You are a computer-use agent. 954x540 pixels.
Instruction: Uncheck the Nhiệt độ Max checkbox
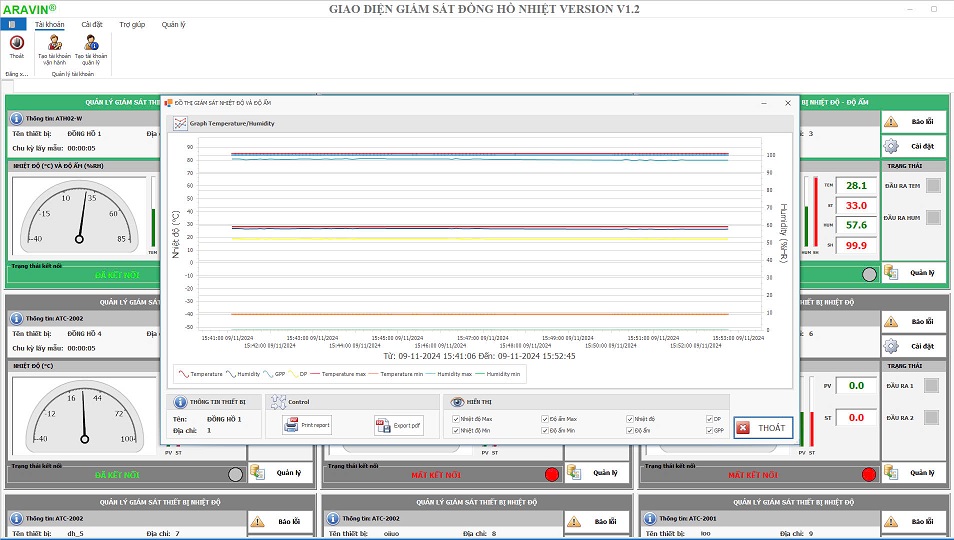coord(457,419)
